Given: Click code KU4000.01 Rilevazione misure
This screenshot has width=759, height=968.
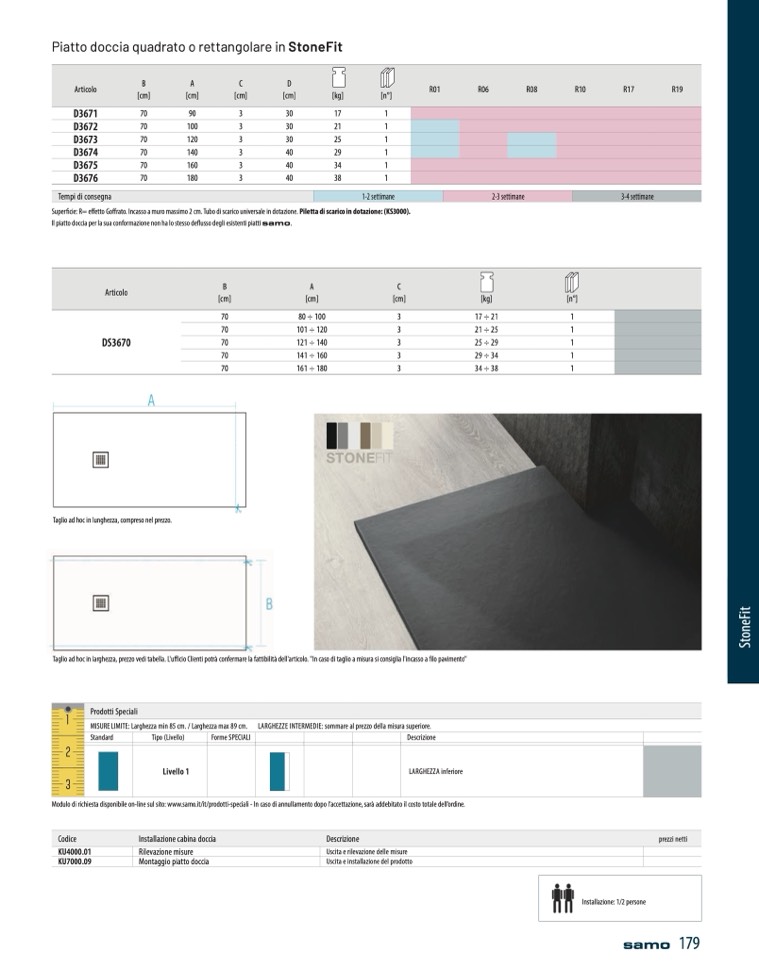Looking at the screenshot, I should [75, 851].
